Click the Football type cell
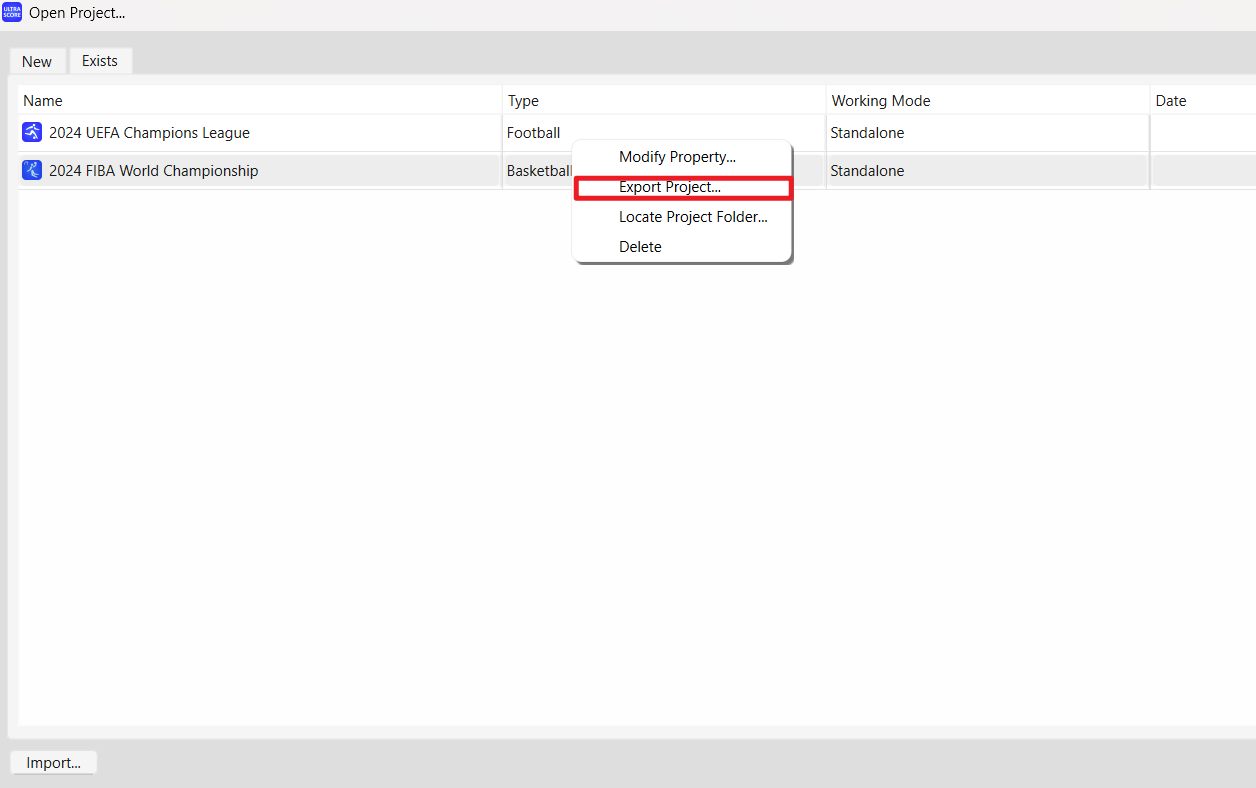Viewport: 1256px width, 788px height. [x=533, y=133]
